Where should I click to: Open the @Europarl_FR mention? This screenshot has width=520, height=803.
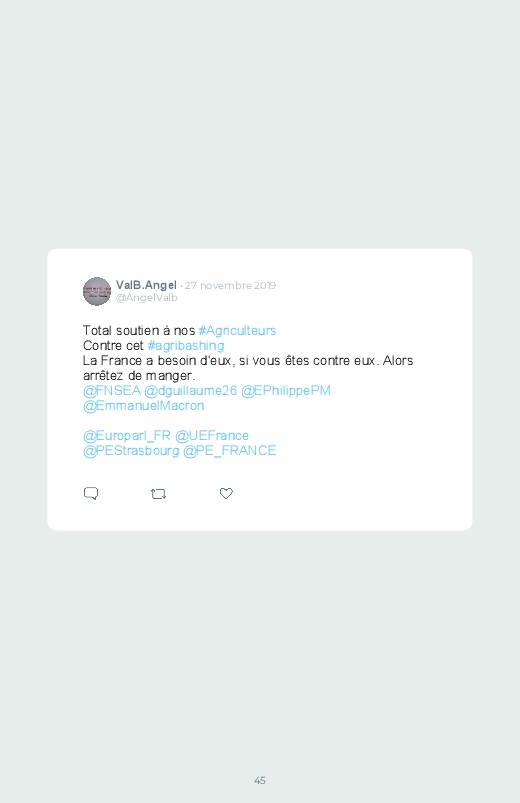point(127,436)
